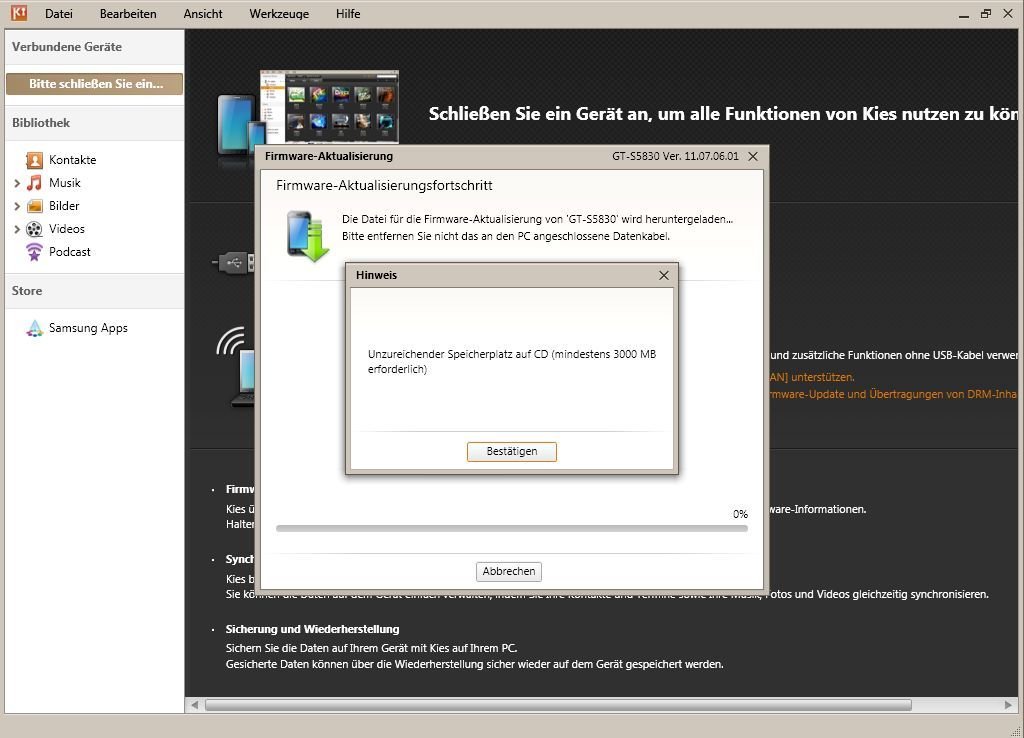The height and width of the screenshot is (738, 1024).
Task: Open the Werkzeuge menu
Action: (279, 14)
